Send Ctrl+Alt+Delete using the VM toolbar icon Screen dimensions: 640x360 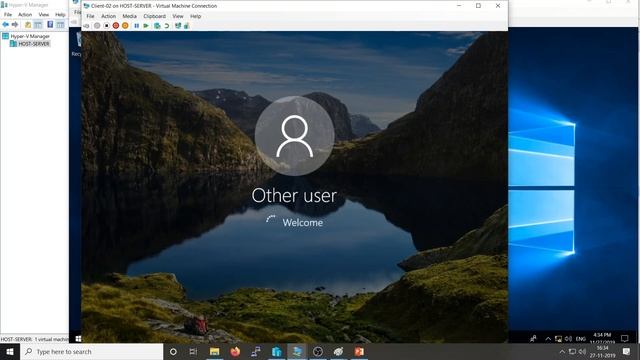[x=86, y=26]
